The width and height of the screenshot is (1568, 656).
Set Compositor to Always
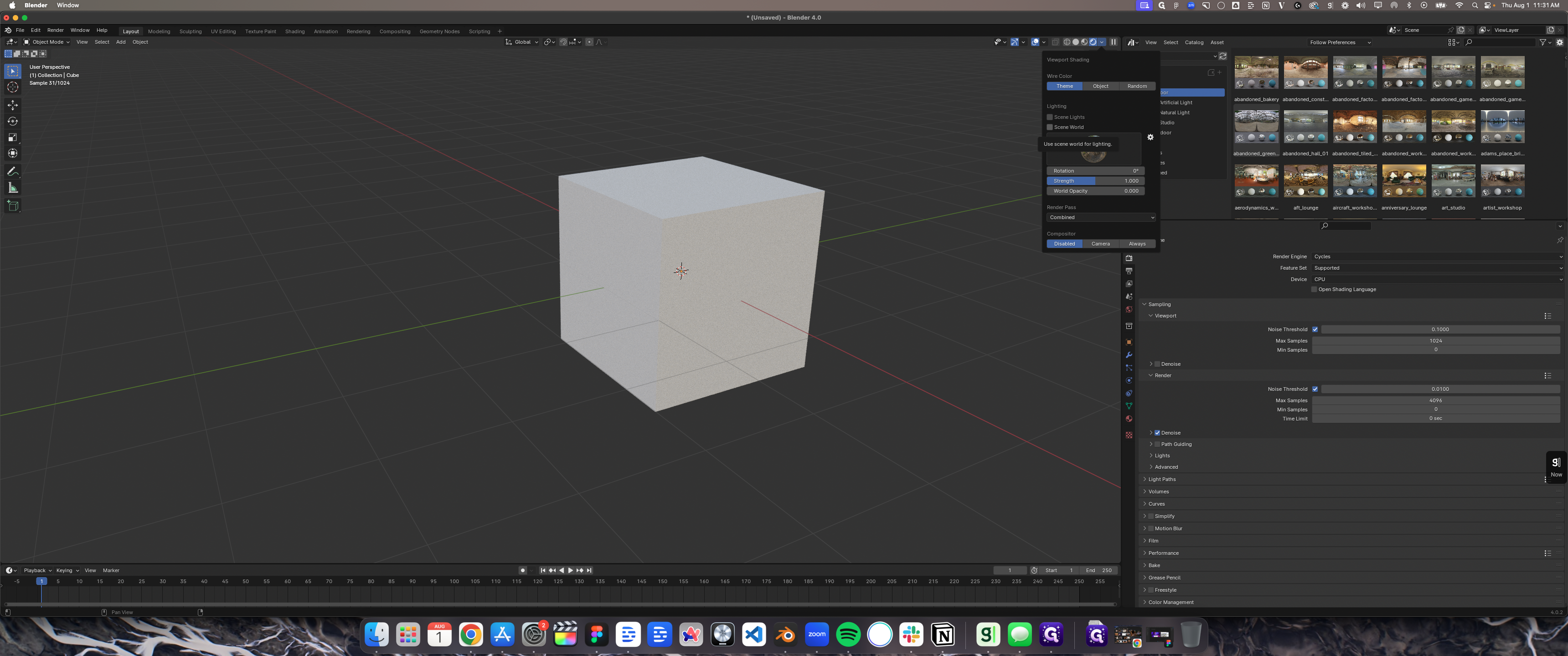coord(1137,243)
